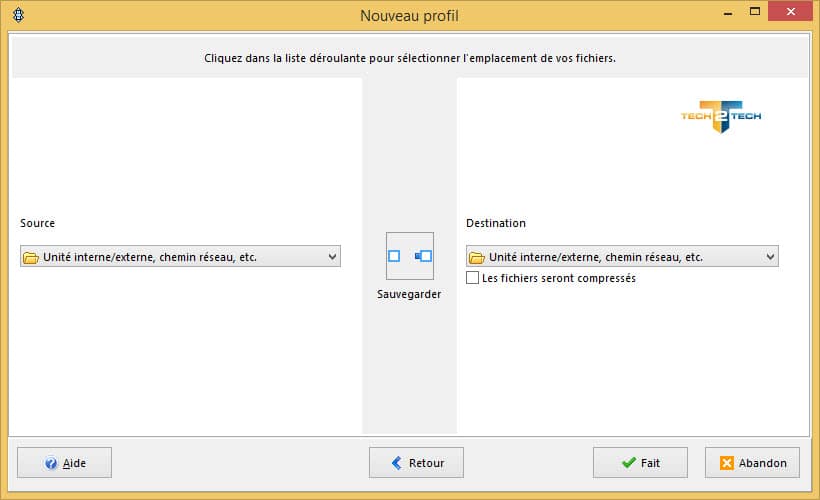Click the Destination label
Image resolution: width=820 pixels, height=500 pixels.
[x=495, y=223]
